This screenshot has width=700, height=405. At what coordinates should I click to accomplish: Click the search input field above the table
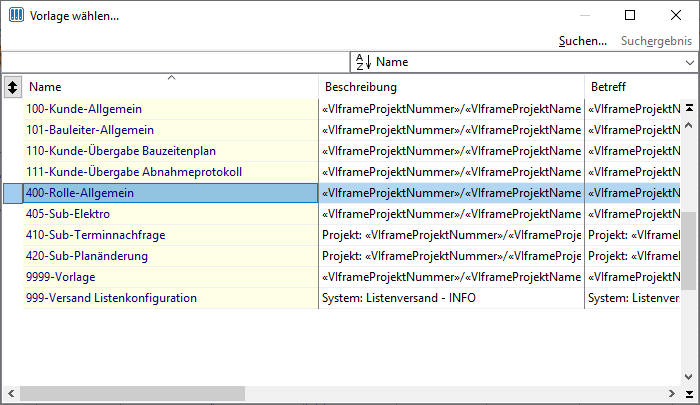click(176, 62)
